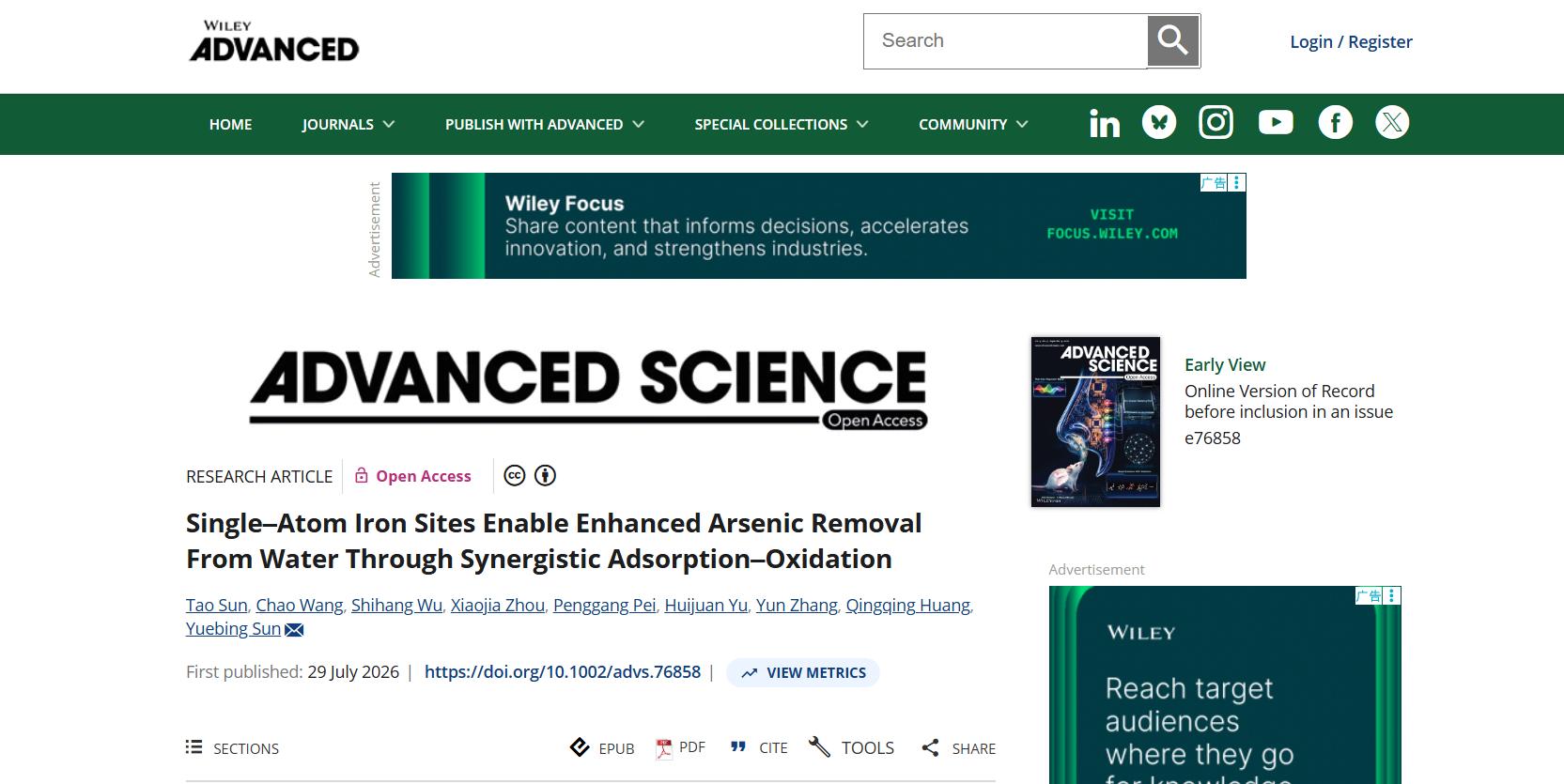Open author Qingqing Huang's profile
1564x784 pixels.
pos(908,606)
